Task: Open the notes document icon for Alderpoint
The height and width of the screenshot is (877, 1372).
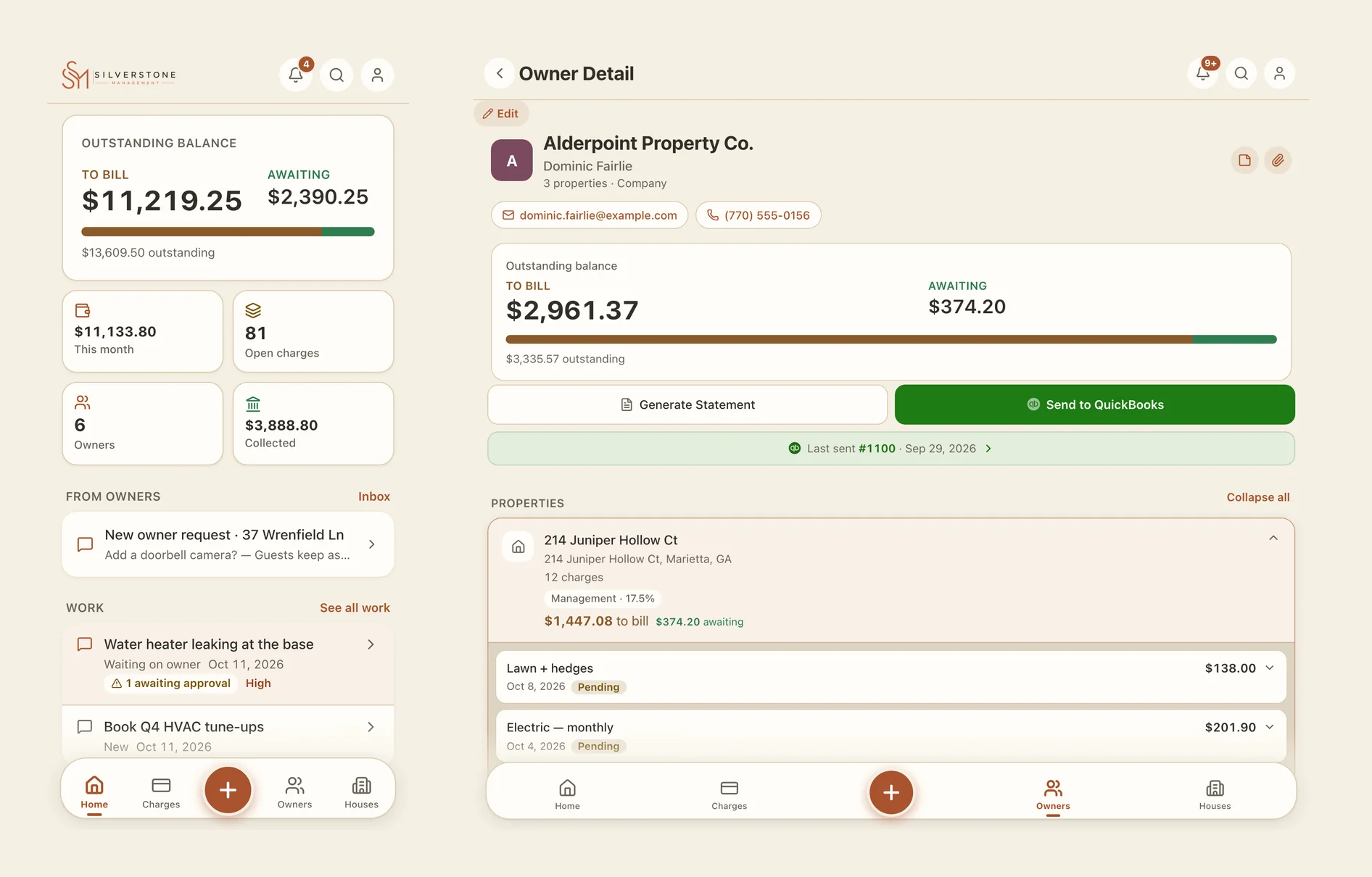Action: 1244,160
